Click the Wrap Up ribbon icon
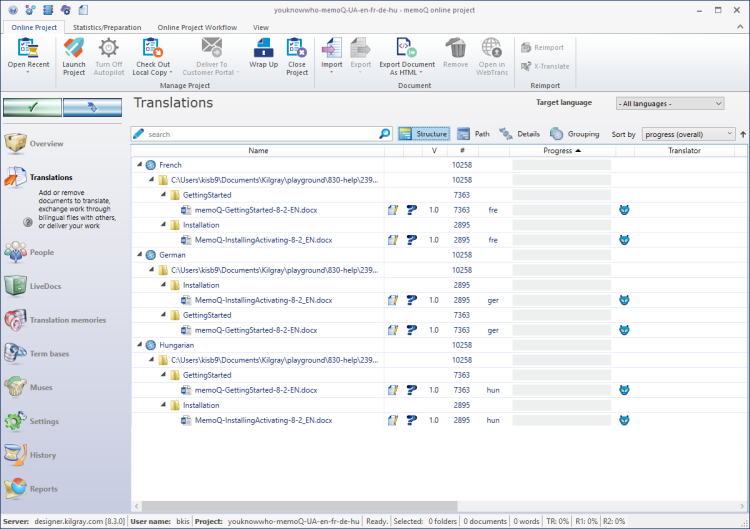750x529 pixels. click(x=264, y=55)
